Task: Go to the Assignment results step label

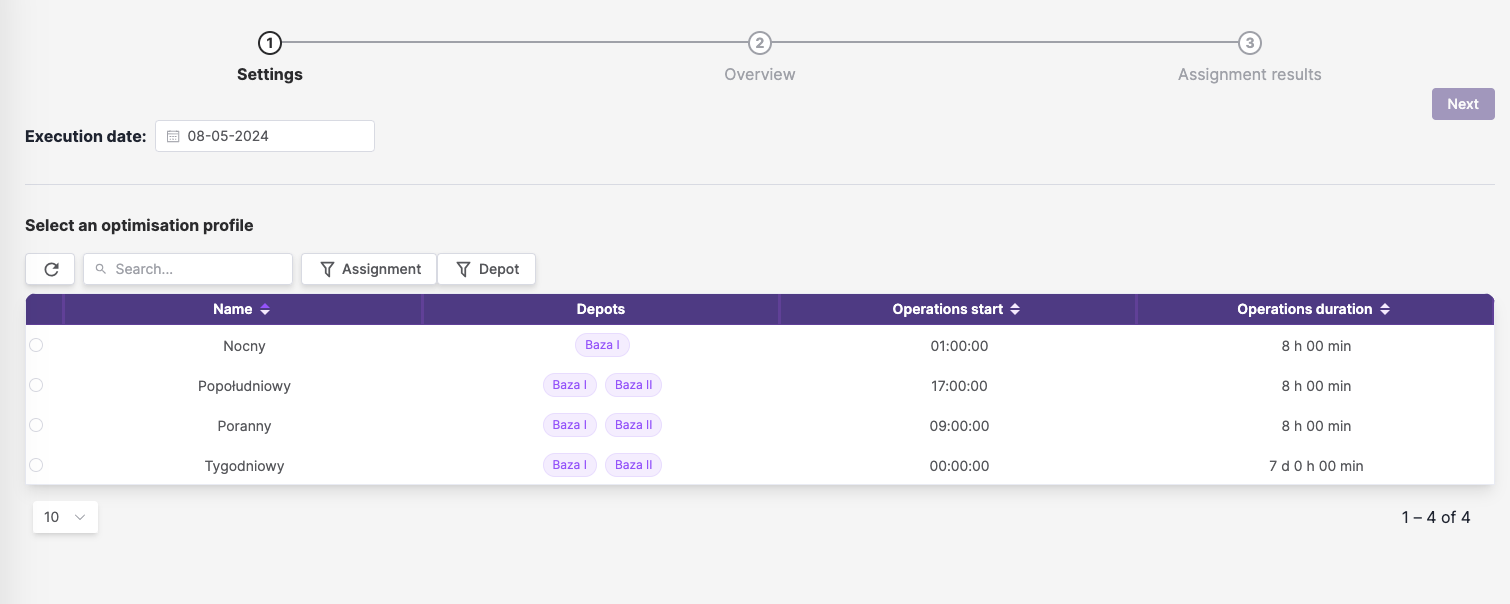Action: coord(1250,75)
